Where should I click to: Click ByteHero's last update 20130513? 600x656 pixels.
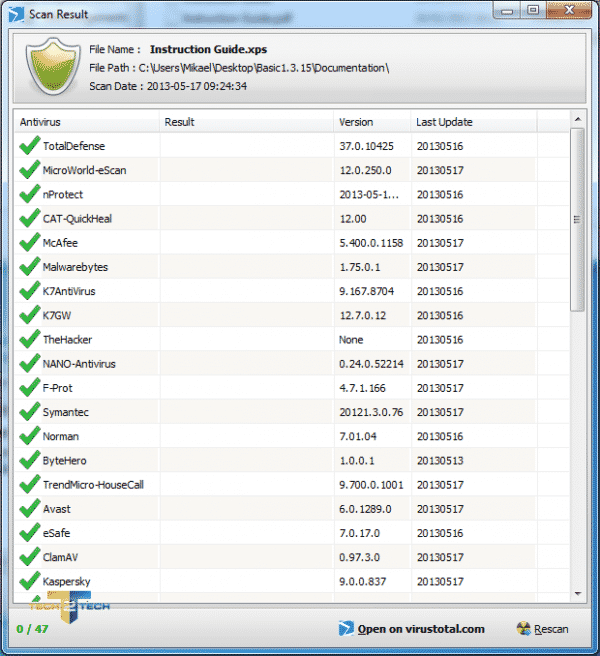coord(440,461)
